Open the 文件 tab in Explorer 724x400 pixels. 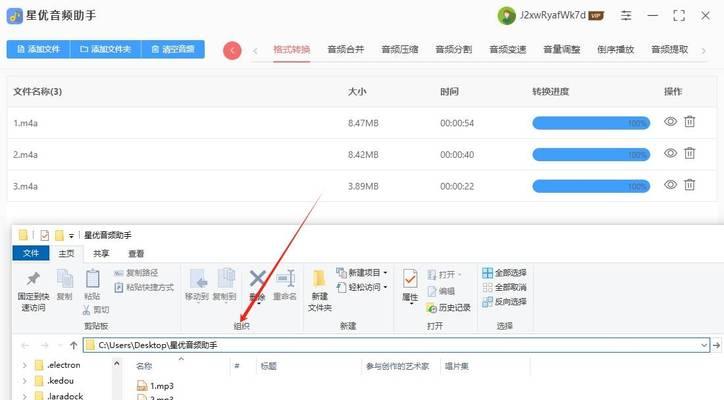(x=31, y=253)
